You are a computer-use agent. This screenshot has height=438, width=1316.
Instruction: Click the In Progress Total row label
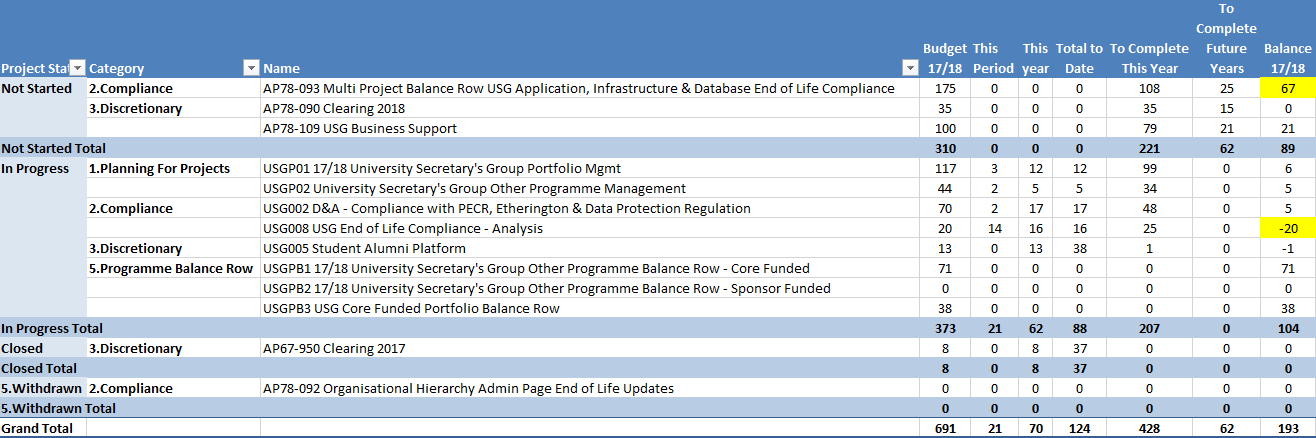[52, 328]
